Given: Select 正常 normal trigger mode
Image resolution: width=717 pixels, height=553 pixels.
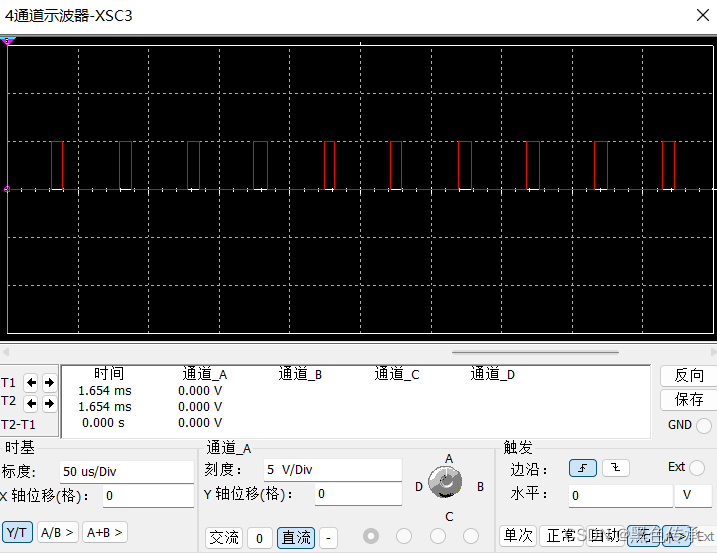Looking at the screenshot, I should 561,536.
